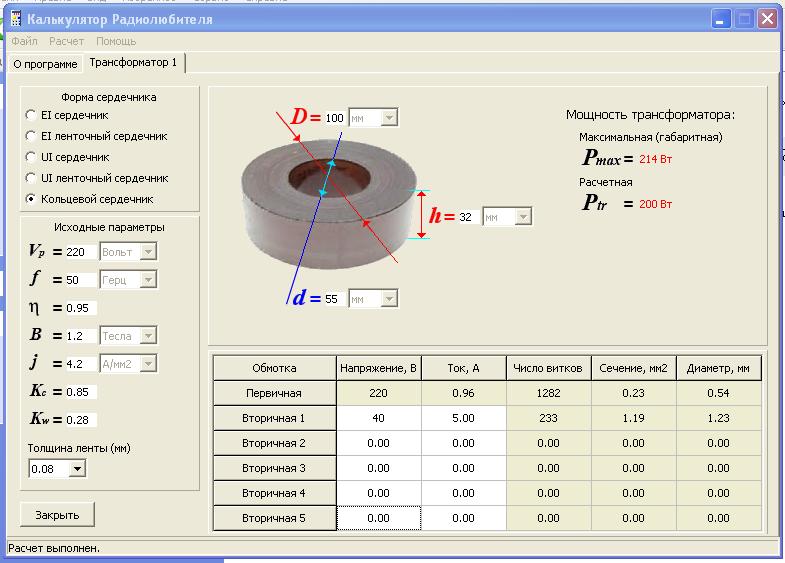
Task: Click Вторичная 1 cross-section 1.19
Action: click(x=633, y=418)
